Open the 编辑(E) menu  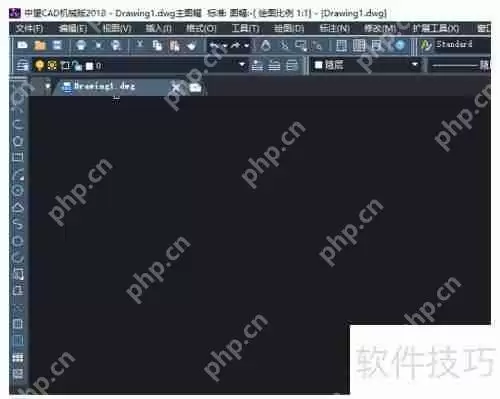(x=73, y=29)
